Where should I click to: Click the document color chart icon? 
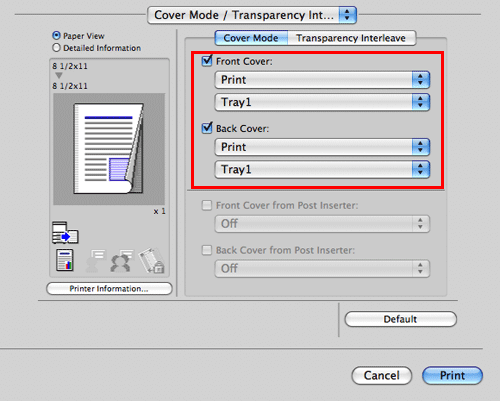point(65,260)
